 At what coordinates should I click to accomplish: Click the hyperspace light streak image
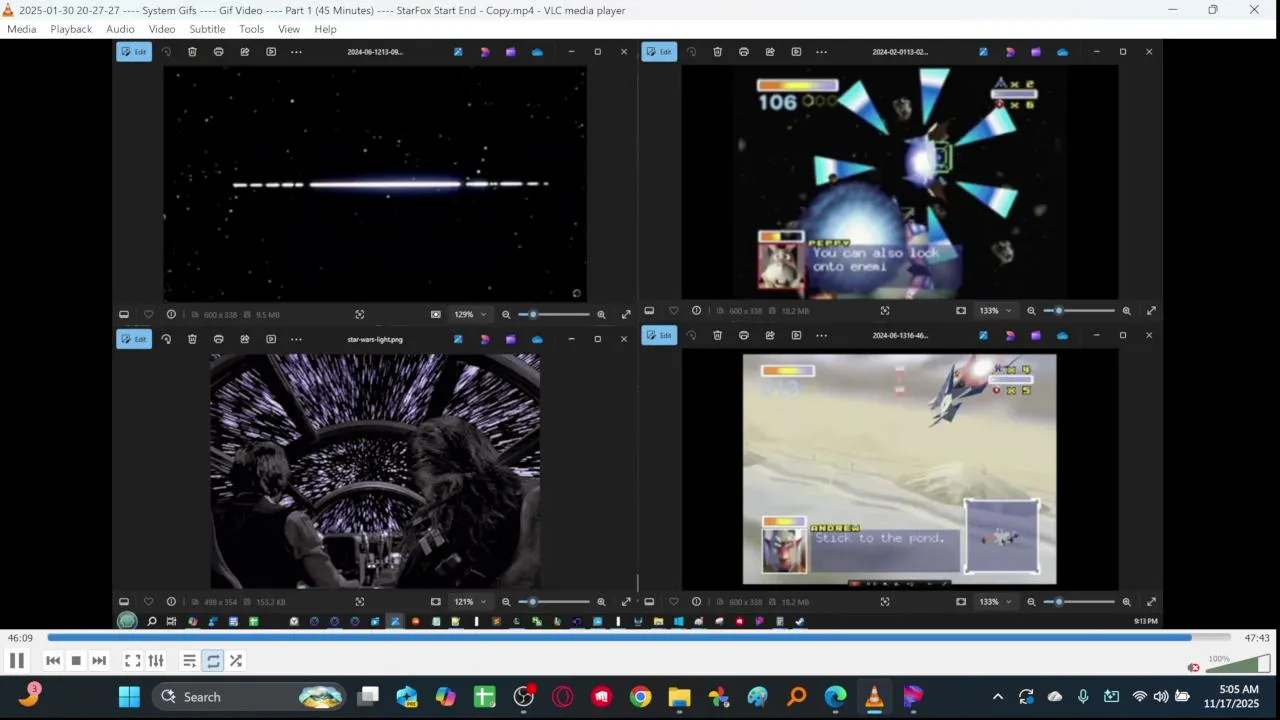coord(375,183)
